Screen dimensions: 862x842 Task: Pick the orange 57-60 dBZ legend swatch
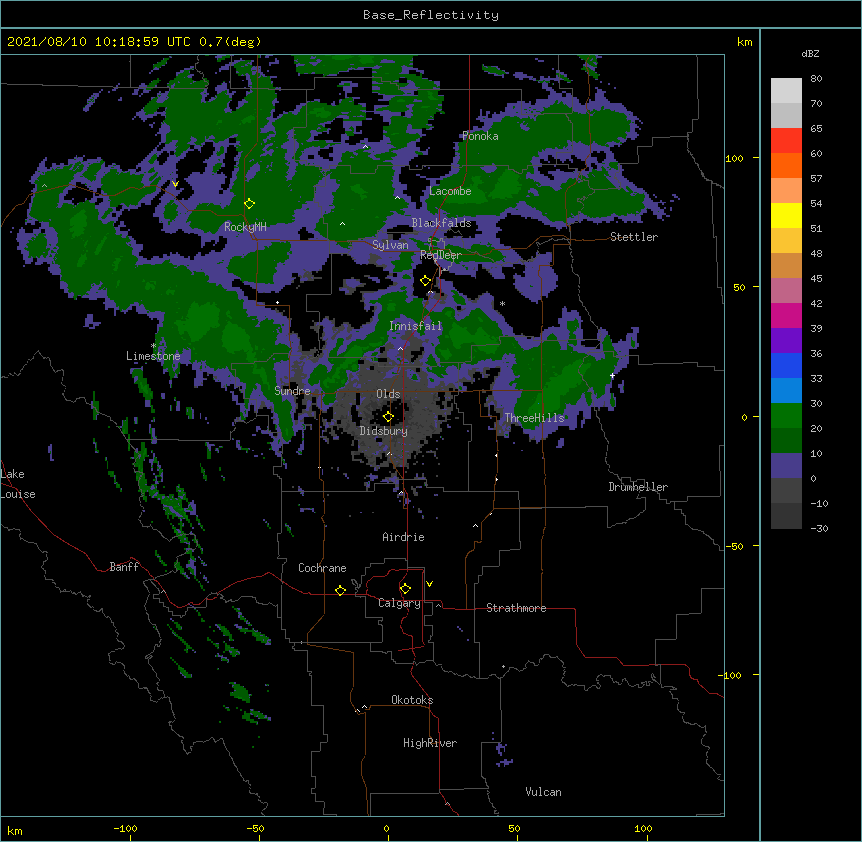coord(786,165)
